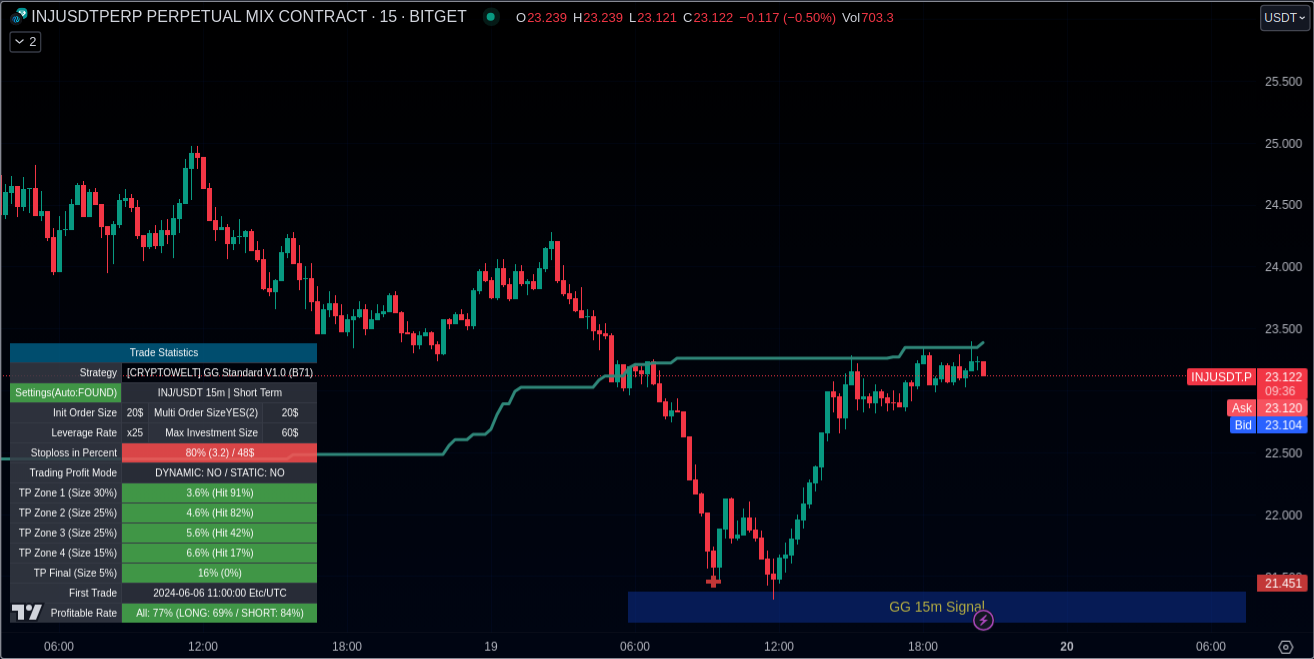1314x659 pixels.
Task: Click the INJUSDTPERP chart title text
Action: click(248, 17)
